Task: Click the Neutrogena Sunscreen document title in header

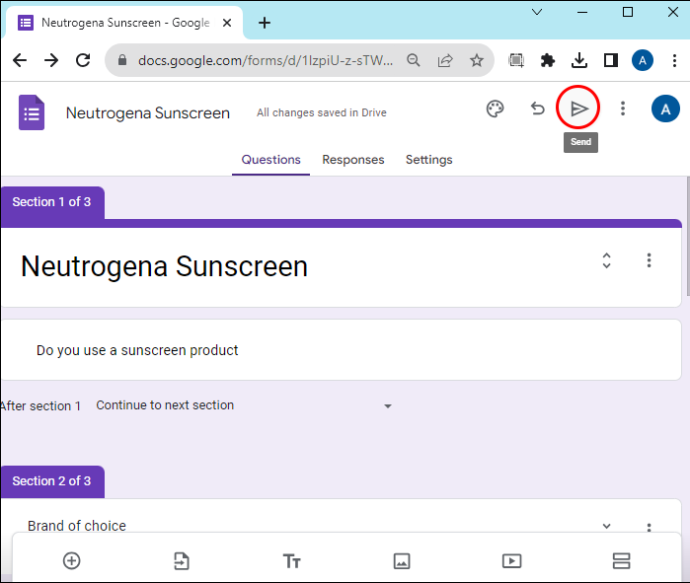Action: pos(148,113)
